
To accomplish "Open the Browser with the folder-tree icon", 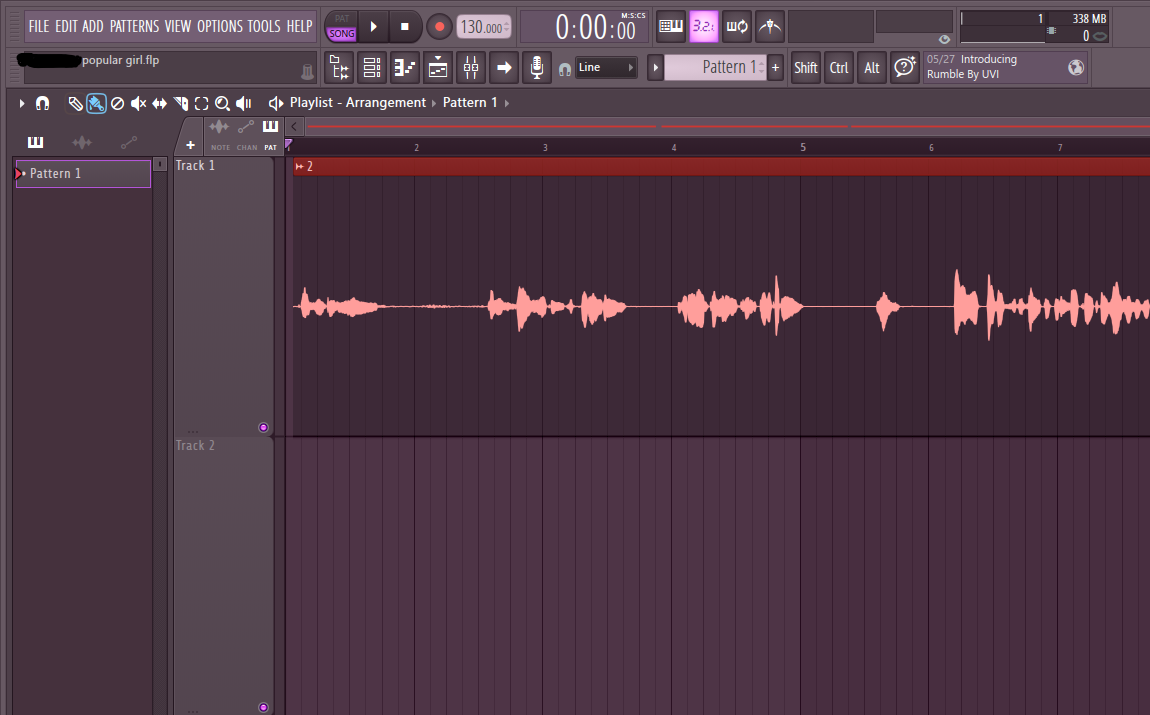I will 339,67.
